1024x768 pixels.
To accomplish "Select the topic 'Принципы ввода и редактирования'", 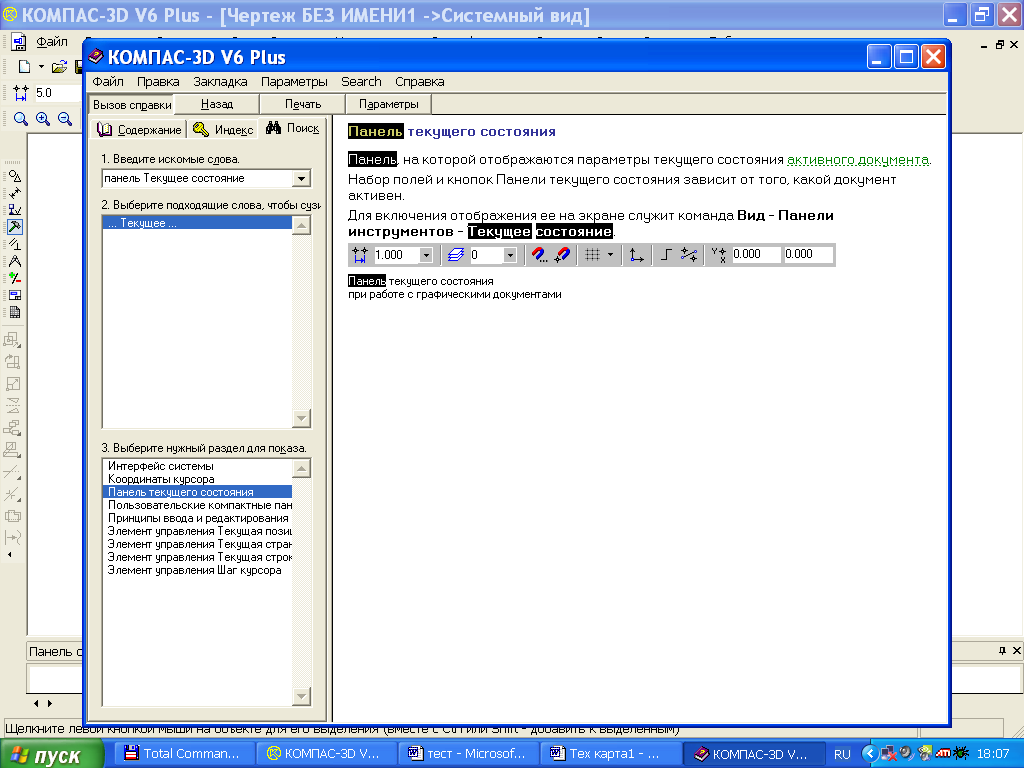I will (197, 519).
